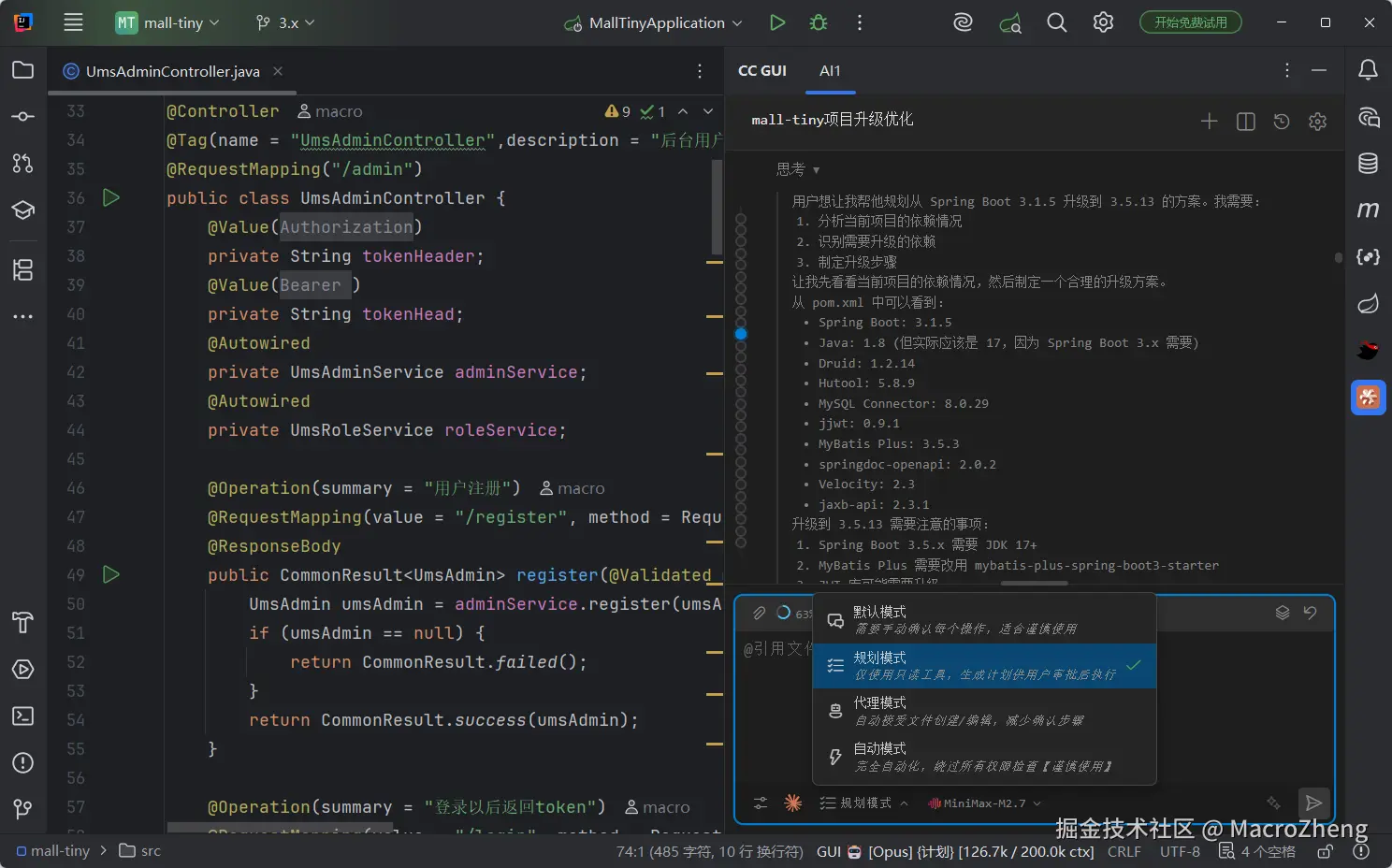
Task: Open the Services run tool window
Action: point(23,670)
